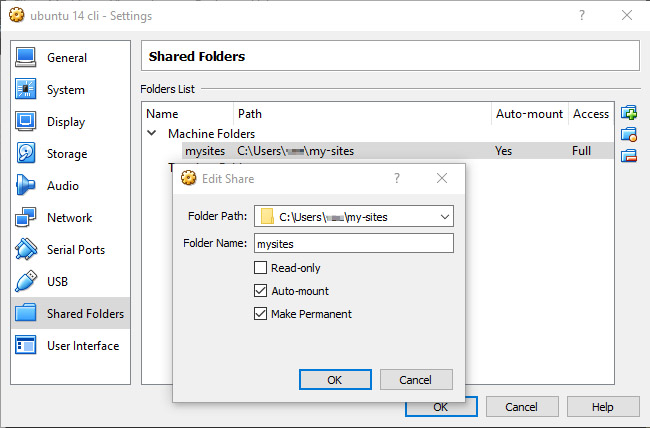This screenshot has width=650, height=428.
Task: Confirm Edit Share dialog with OK
Action: 335,380
